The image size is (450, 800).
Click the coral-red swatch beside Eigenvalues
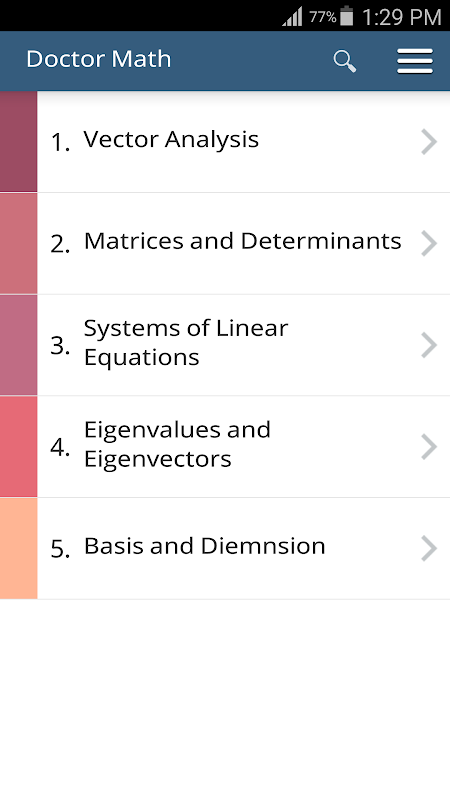click(18, 446)
